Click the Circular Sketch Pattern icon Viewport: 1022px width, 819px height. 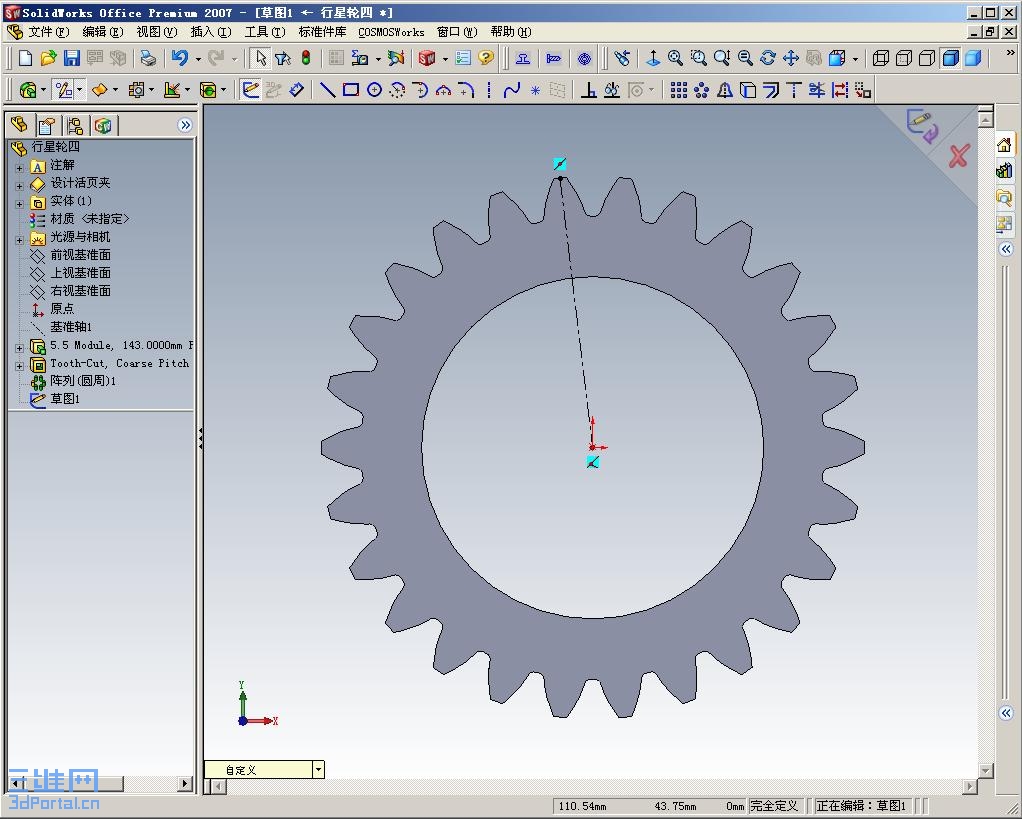coord(701,90)
